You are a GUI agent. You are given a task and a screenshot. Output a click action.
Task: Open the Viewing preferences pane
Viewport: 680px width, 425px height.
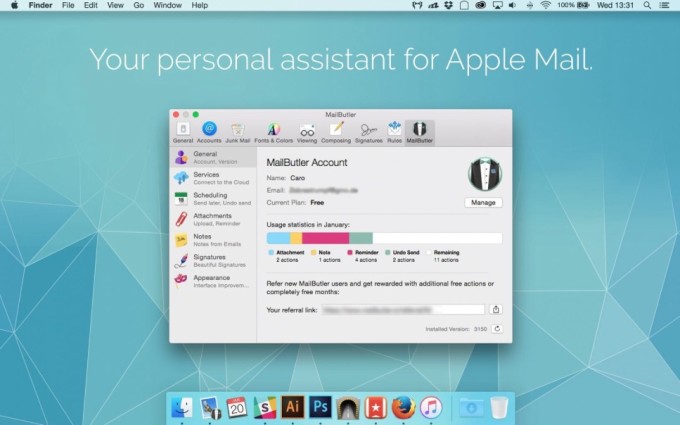click(x=307, y=132)
